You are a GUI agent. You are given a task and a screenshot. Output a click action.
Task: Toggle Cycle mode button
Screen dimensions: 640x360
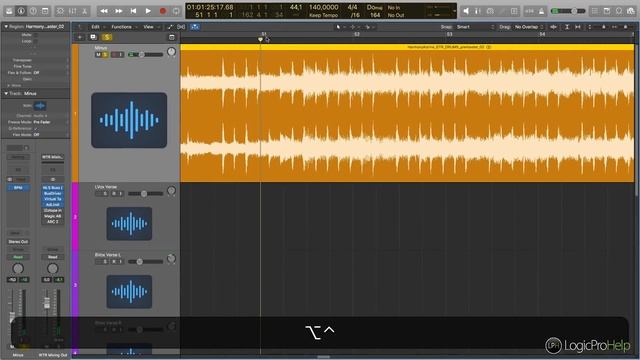point(176,11)
